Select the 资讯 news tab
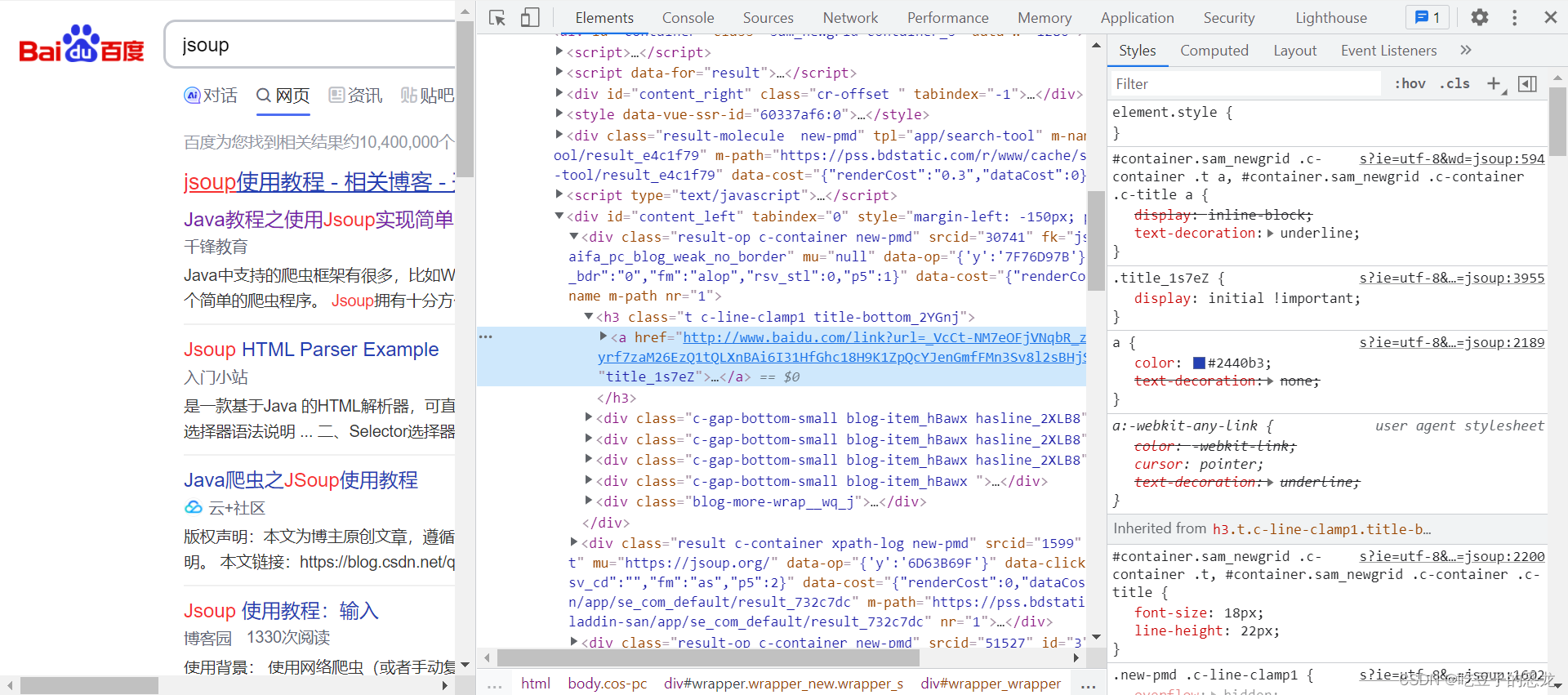The width and height of the screenshot is (1568, 695). point(355,96)
